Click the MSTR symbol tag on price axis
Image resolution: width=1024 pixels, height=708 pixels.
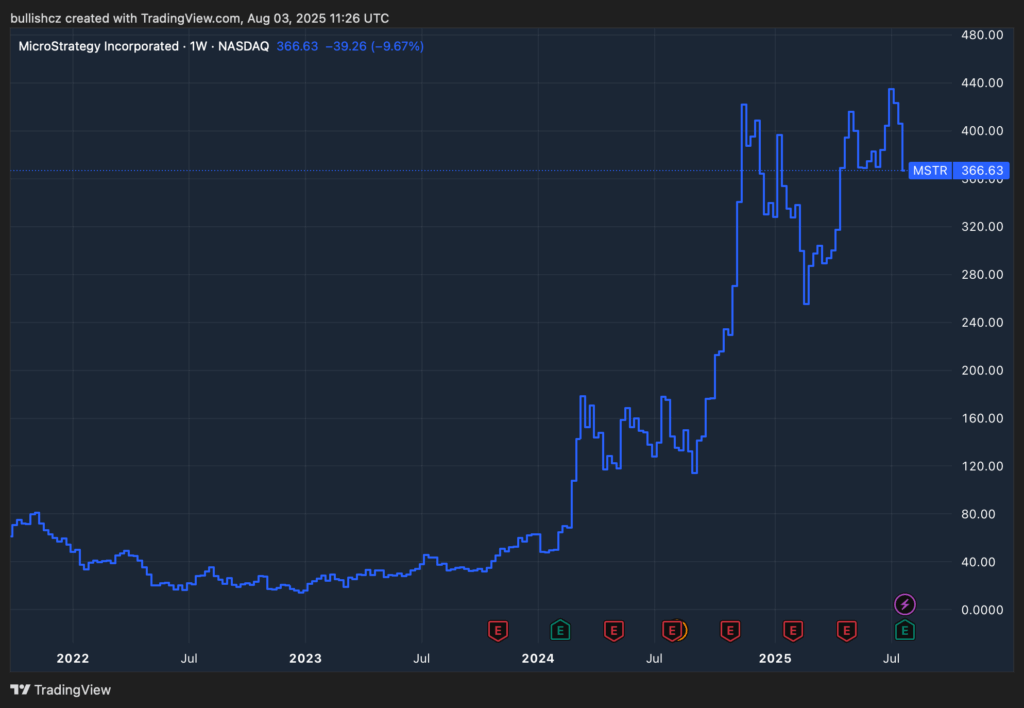930,170
